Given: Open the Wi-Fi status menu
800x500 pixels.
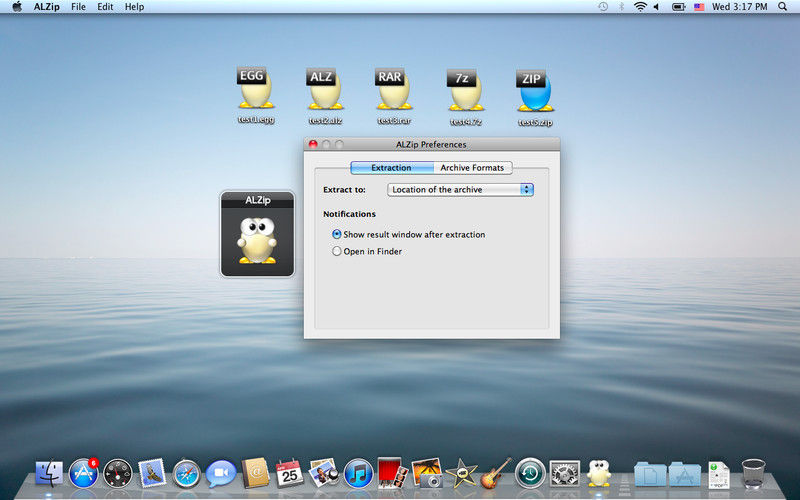Looking at the screenshot, I should point(640,7).
